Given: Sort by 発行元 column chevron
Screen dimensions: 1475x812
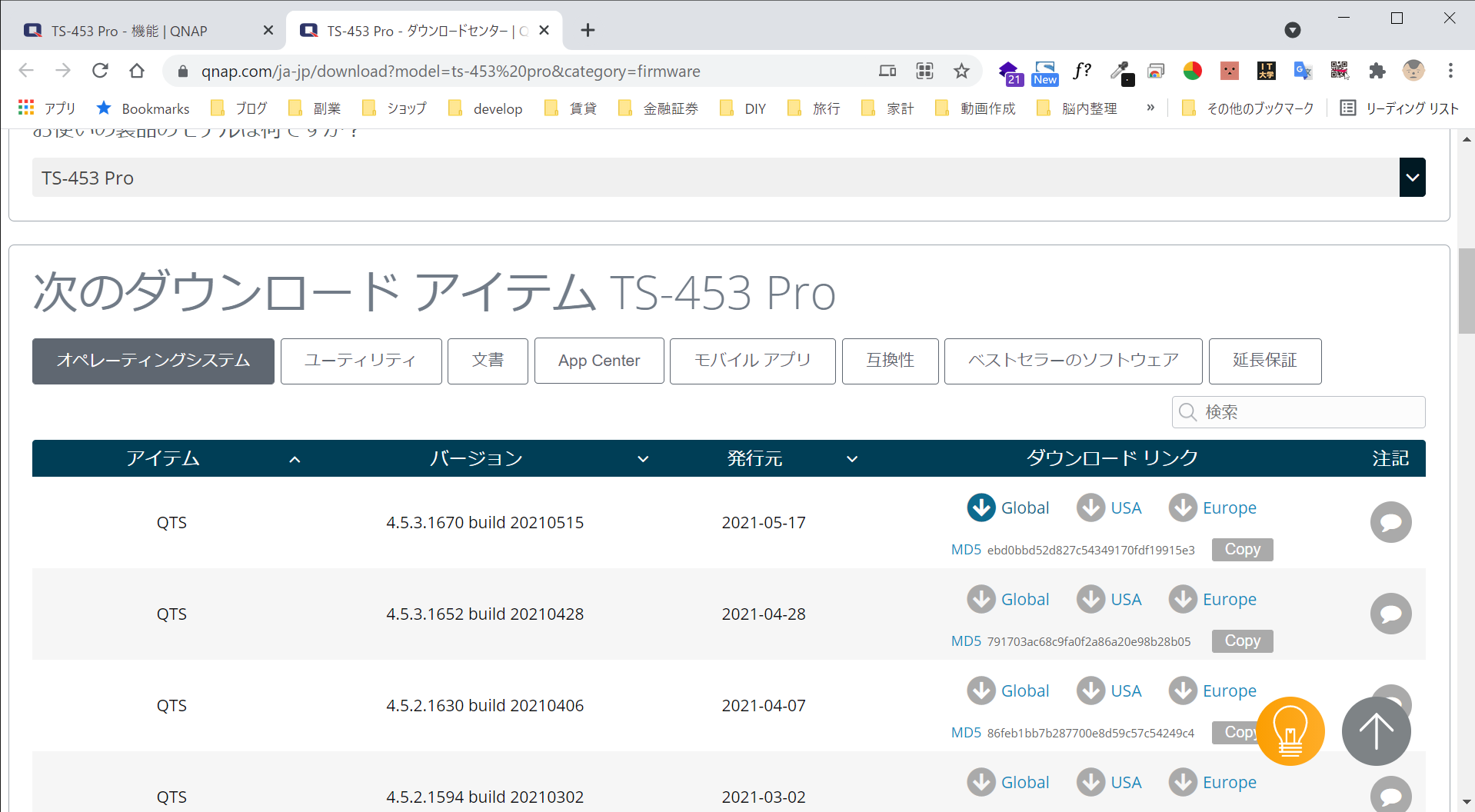Looking at the screenshot, I should tap(852, 459).
